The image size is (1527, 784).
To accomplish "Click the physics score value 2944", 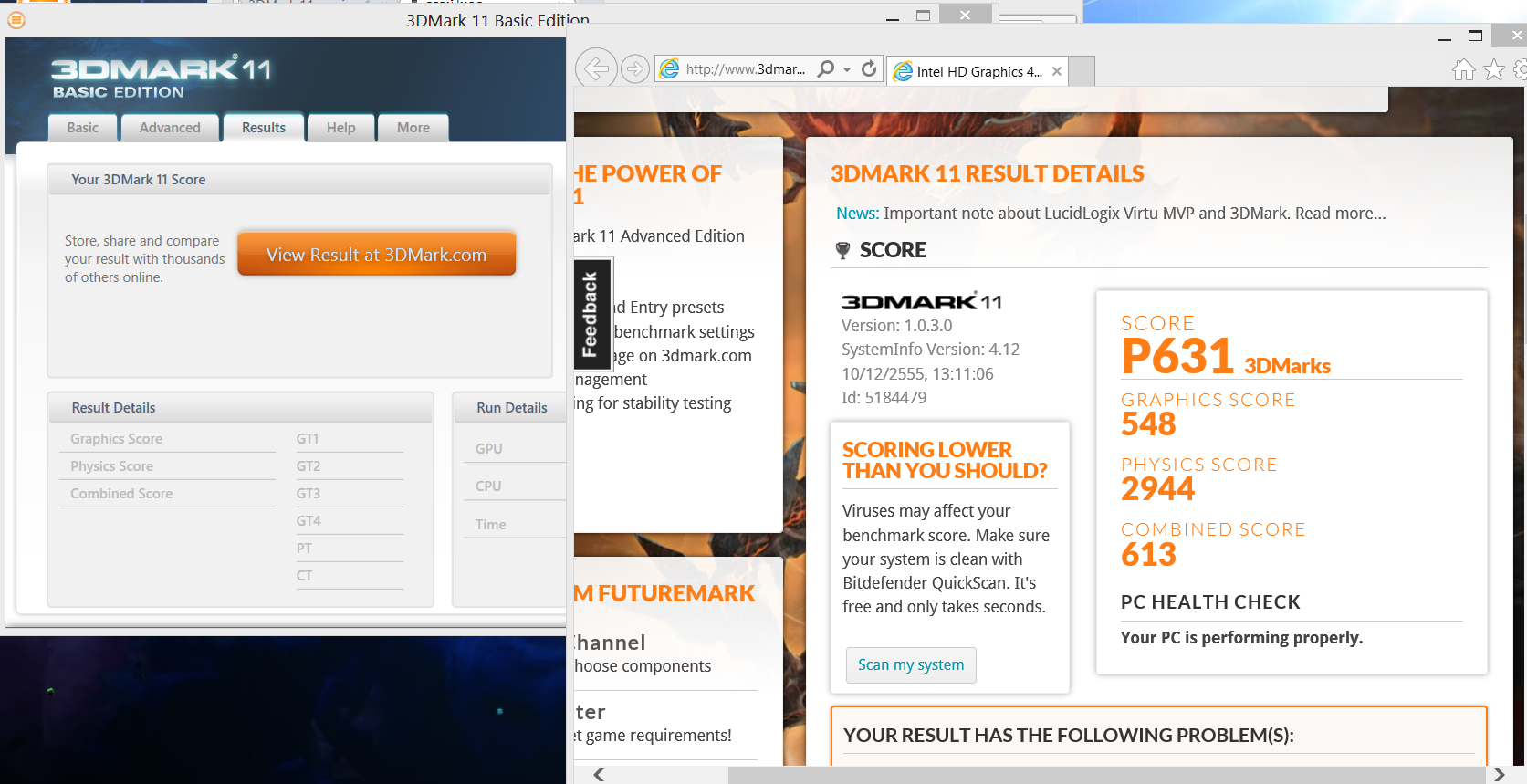I will point(1157,489).
